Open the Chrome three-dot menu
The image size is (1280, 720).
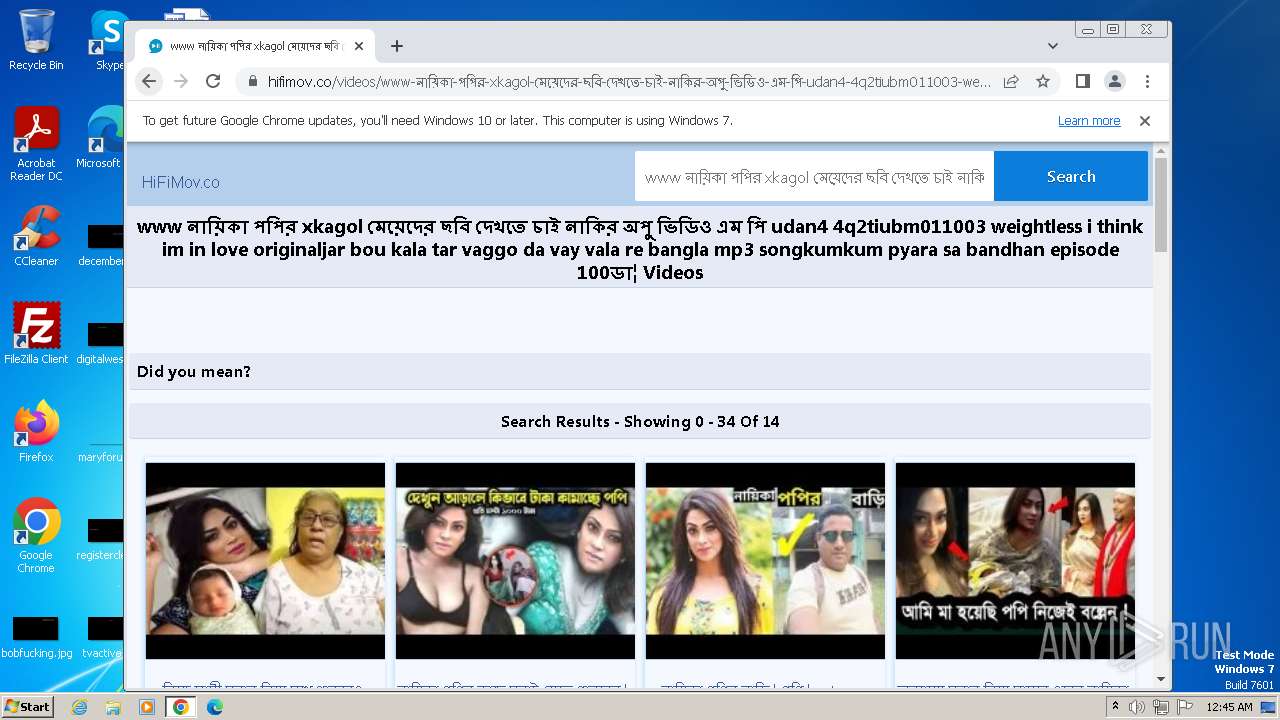click(x=1147, y=81)
